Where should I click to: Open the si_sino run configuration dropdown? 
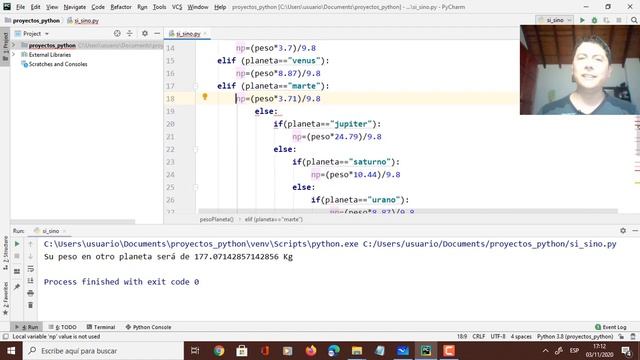555,20
